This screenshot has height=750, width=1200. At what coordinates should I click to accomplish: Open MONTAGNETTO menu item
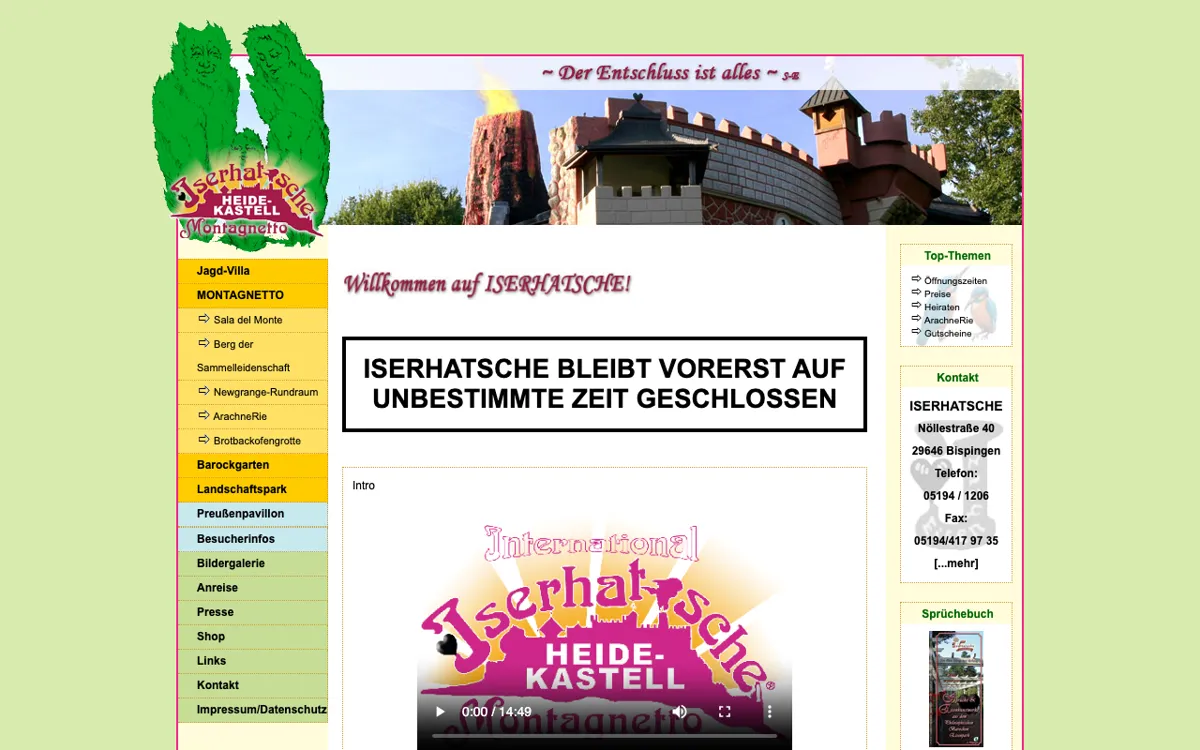click(x=252, y=295)
